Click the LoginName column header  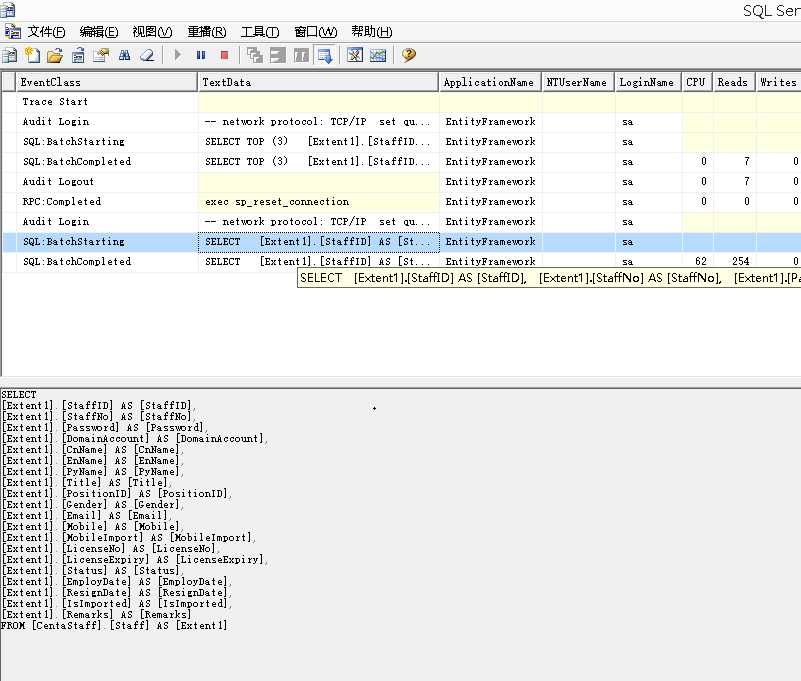pyautogui.click(x=648, y=82)
